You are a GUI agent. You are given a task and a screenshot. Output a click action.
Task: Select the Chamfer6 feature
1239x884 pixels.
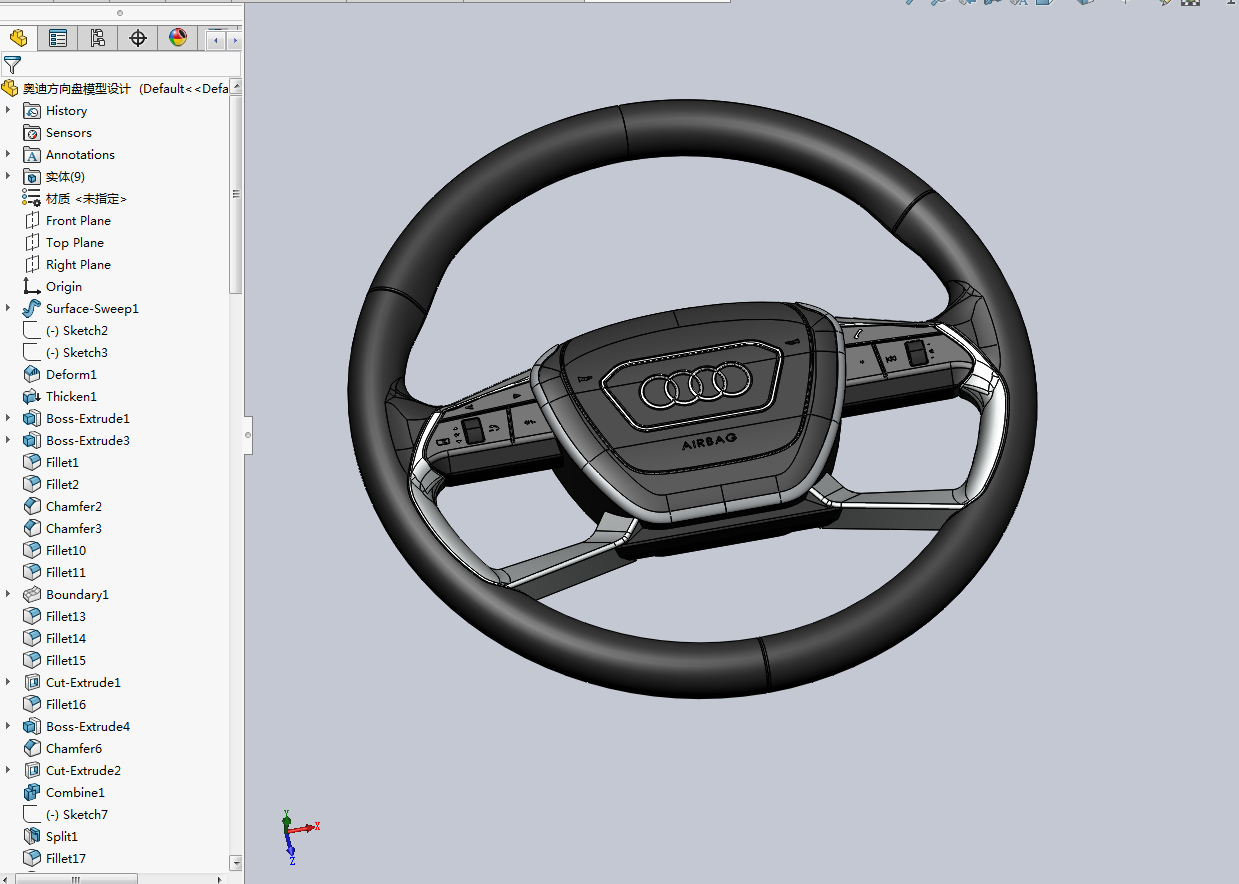point(73,749)
